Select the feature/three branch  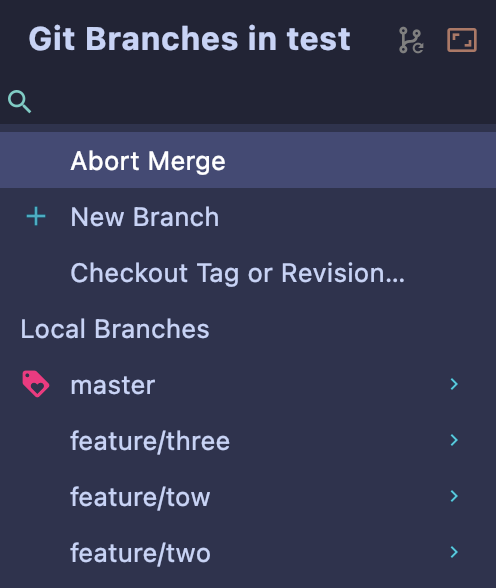[x=248, y=440]
